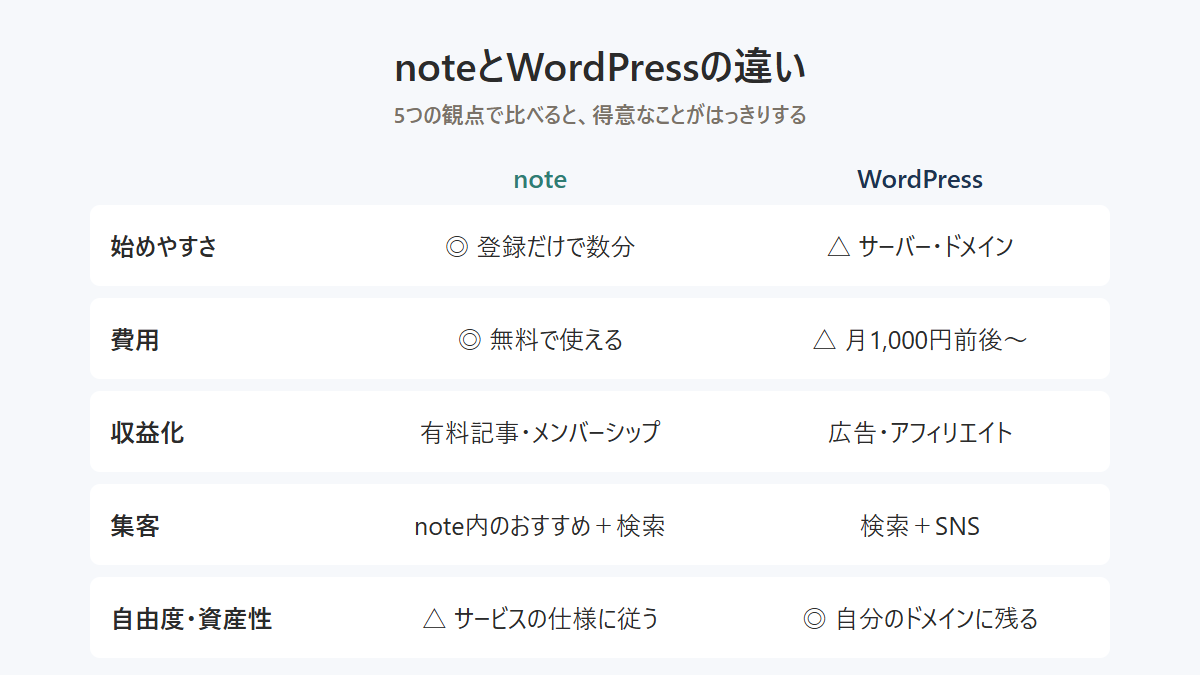Click the cell "◎ 登録だけで数分"

(540, 246)
